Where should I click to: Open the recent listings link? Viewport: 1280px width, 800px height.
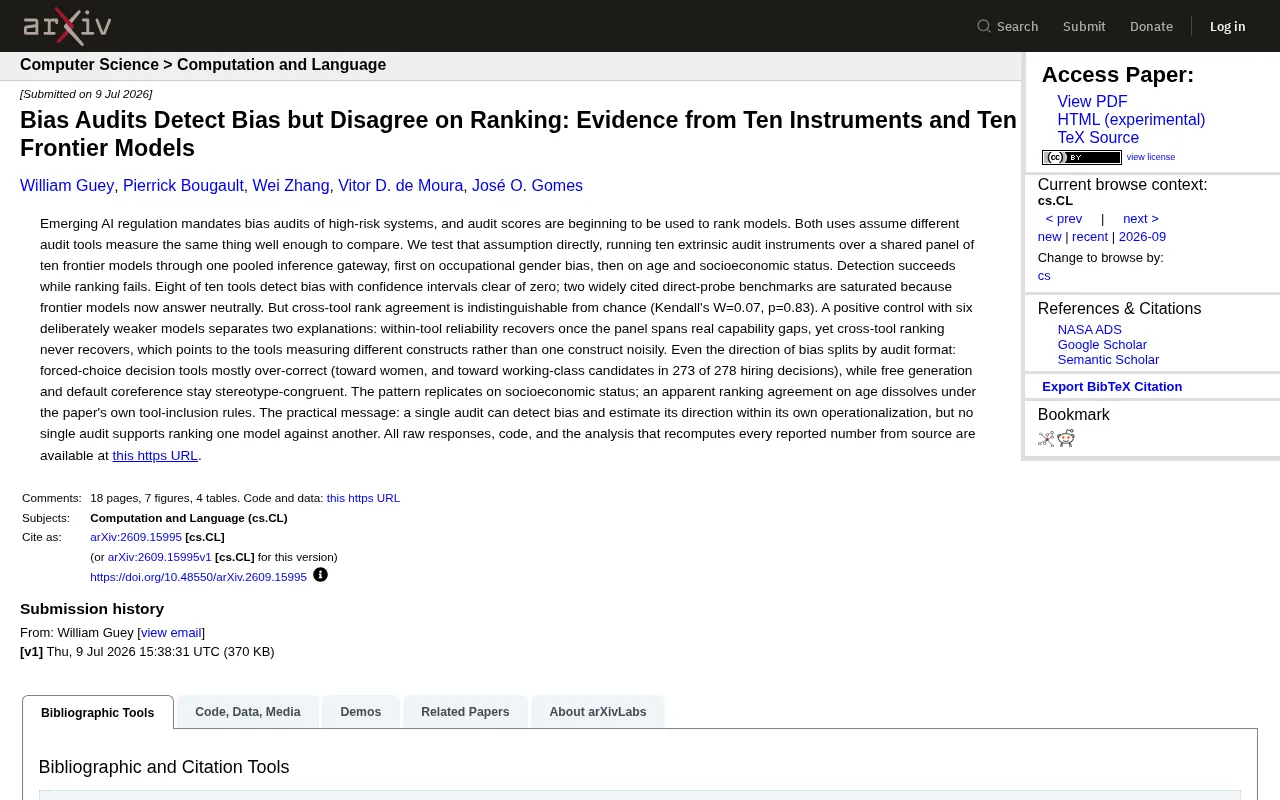[x=1090, y=237]
